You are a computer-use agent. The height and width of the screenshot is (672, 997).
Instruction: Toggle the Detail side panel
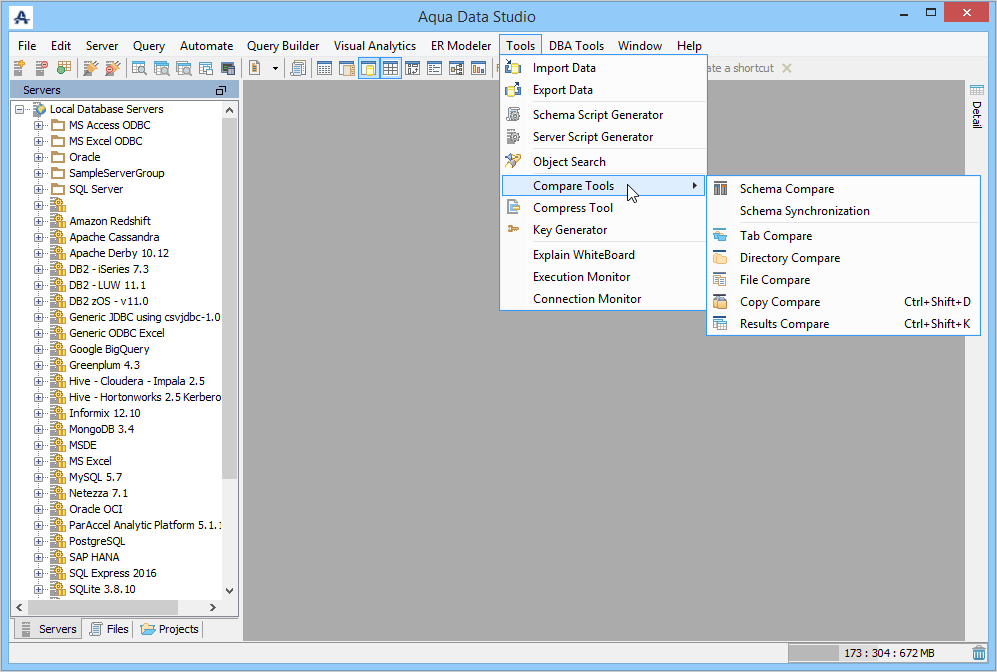(x=977, y=106)
